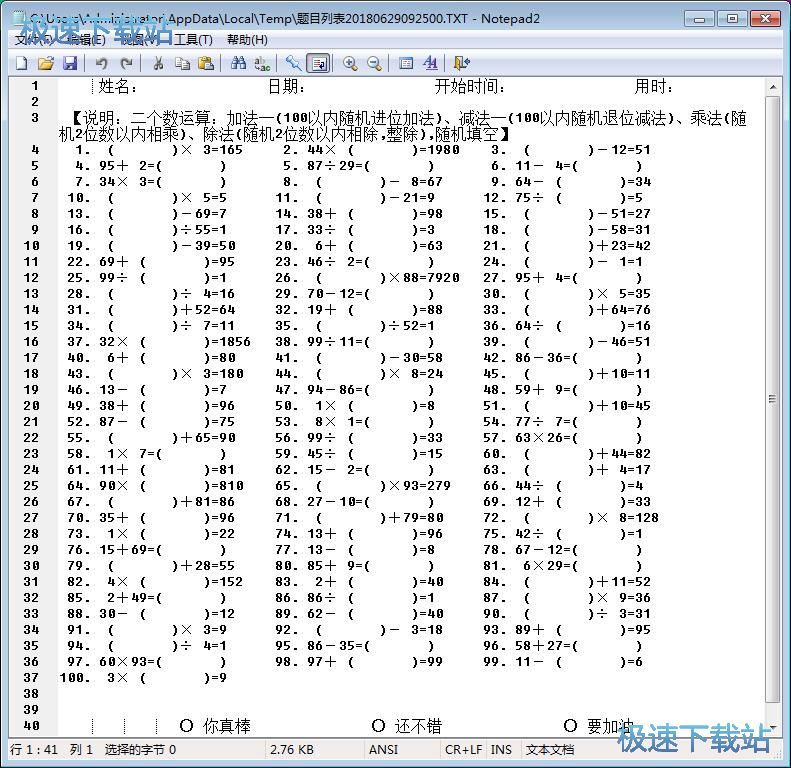This screenshot has height=768, width=791.
Task: Click the ○ 还不错 text
Action: coord(407,726)
